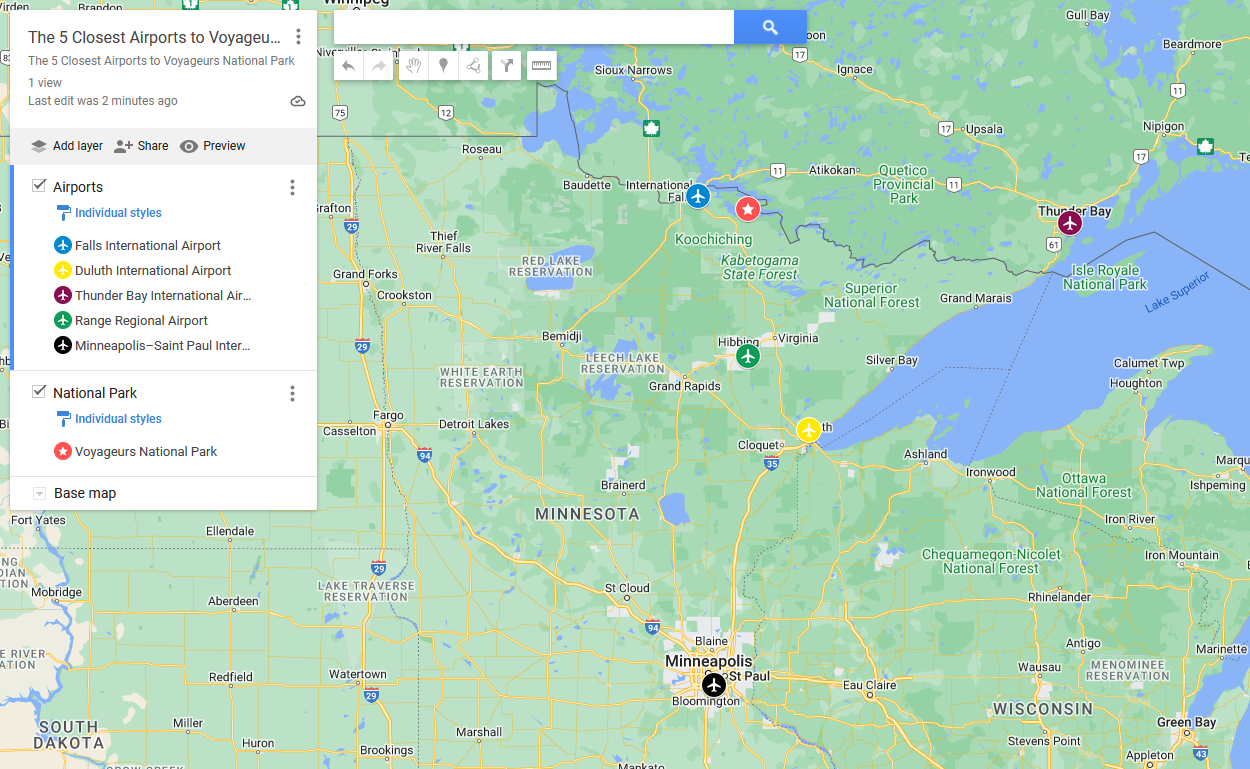
Task: Uncheck the National Park layer checkbox
Action: coord(39,392)
